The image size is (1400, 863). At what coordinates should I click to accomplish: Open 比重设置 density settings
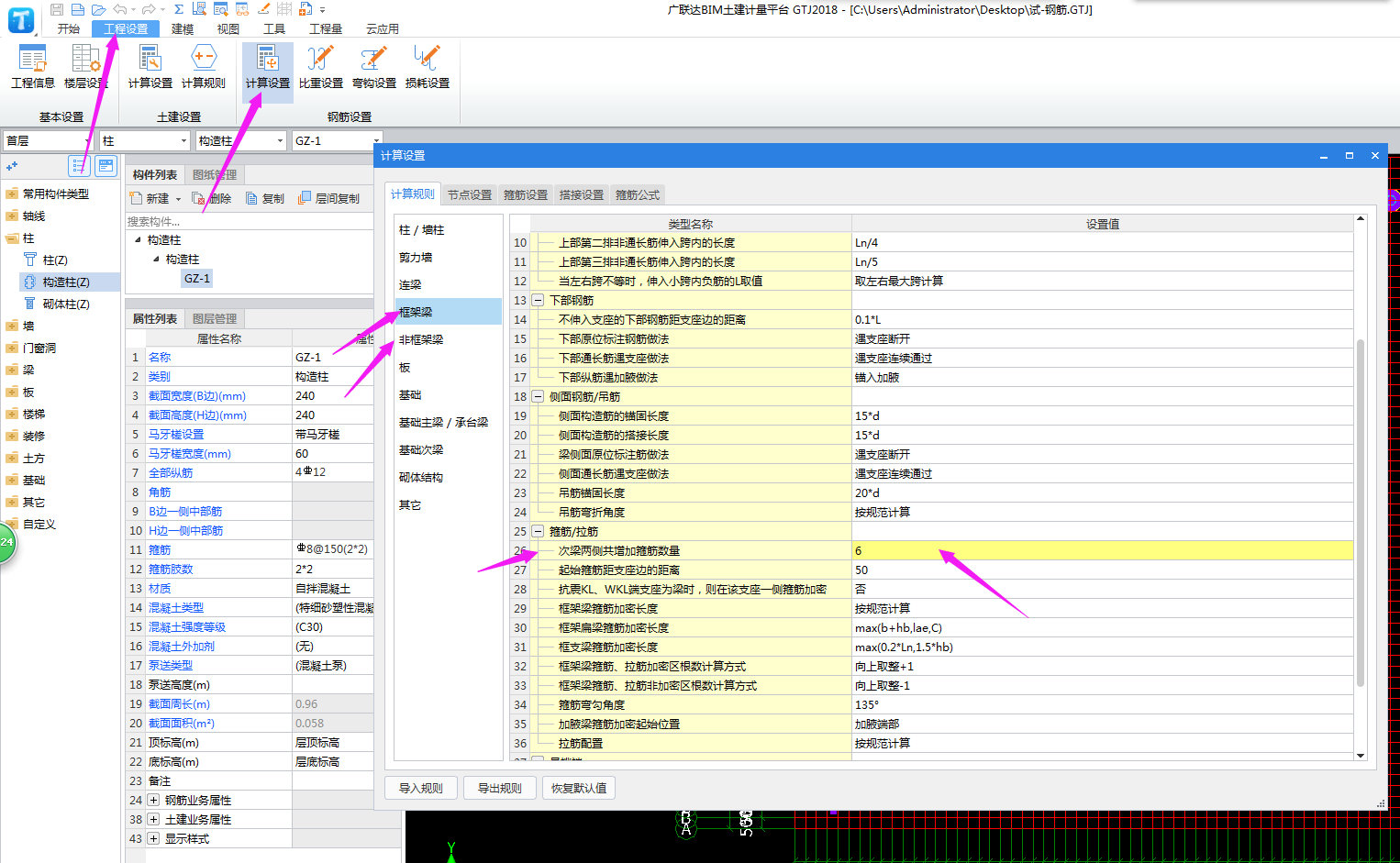(321, 67)
